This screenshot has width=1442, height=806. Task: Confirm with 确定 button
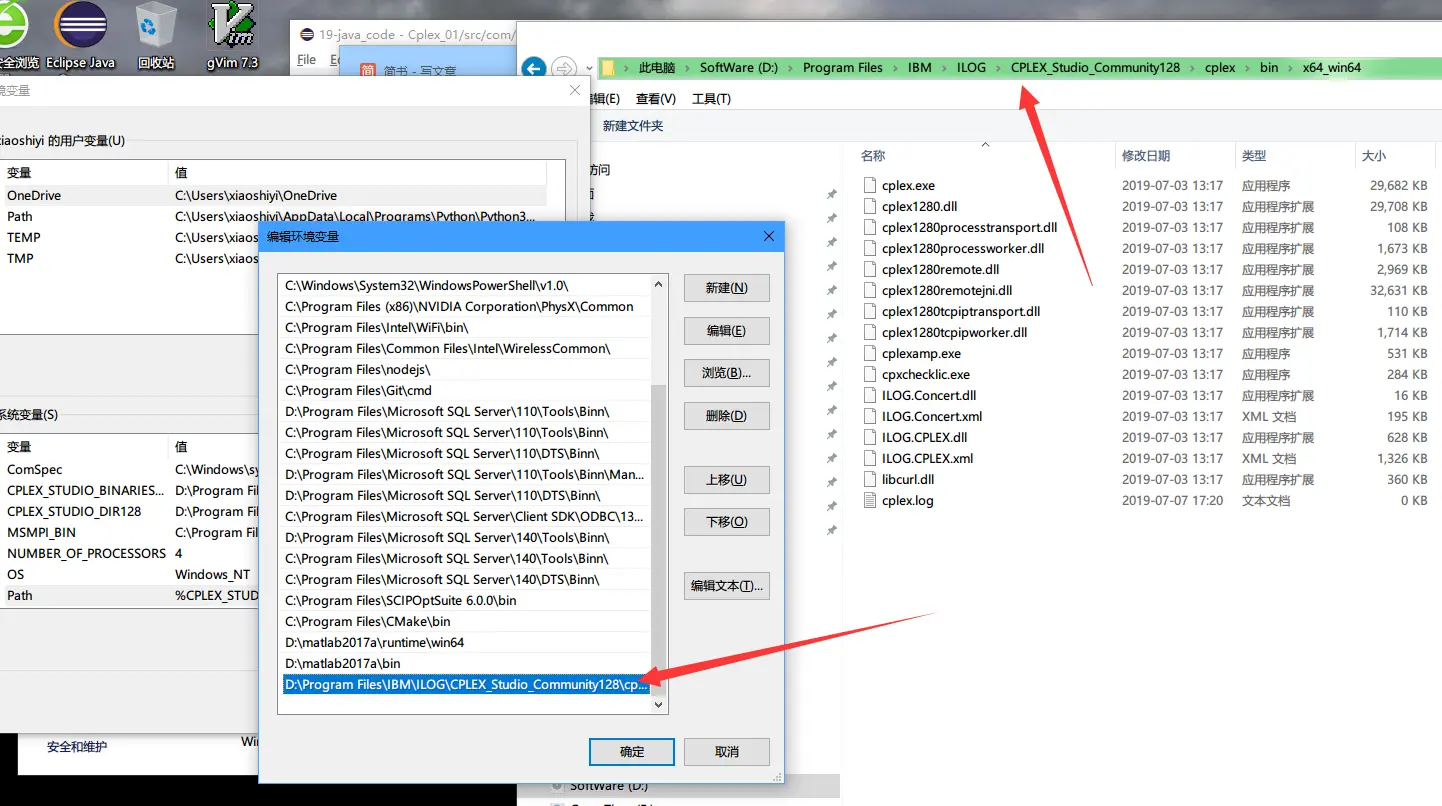pos(632,752)
